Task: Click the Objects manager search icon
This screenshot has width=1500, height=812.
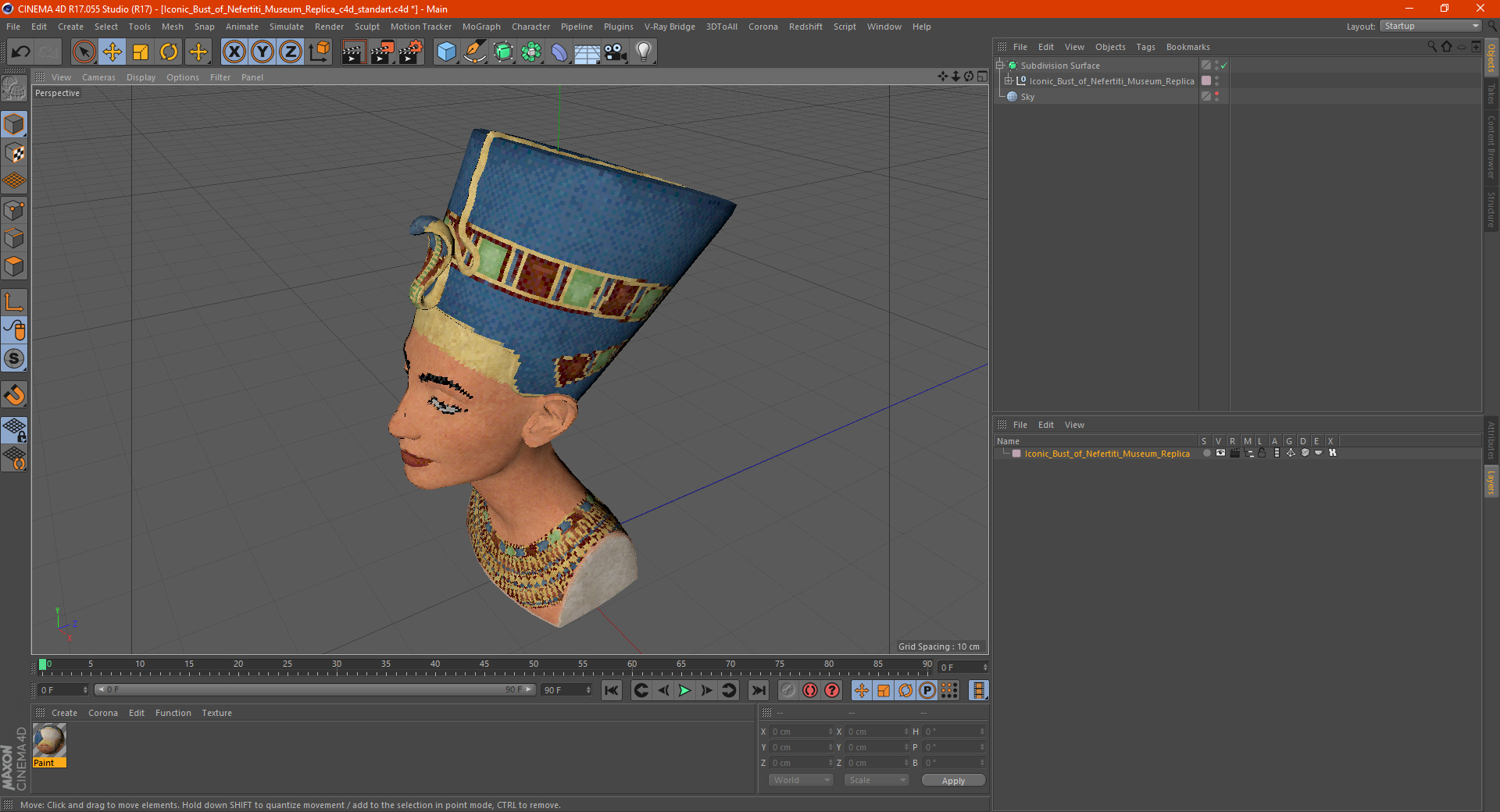Action: tap(1432, 47)
